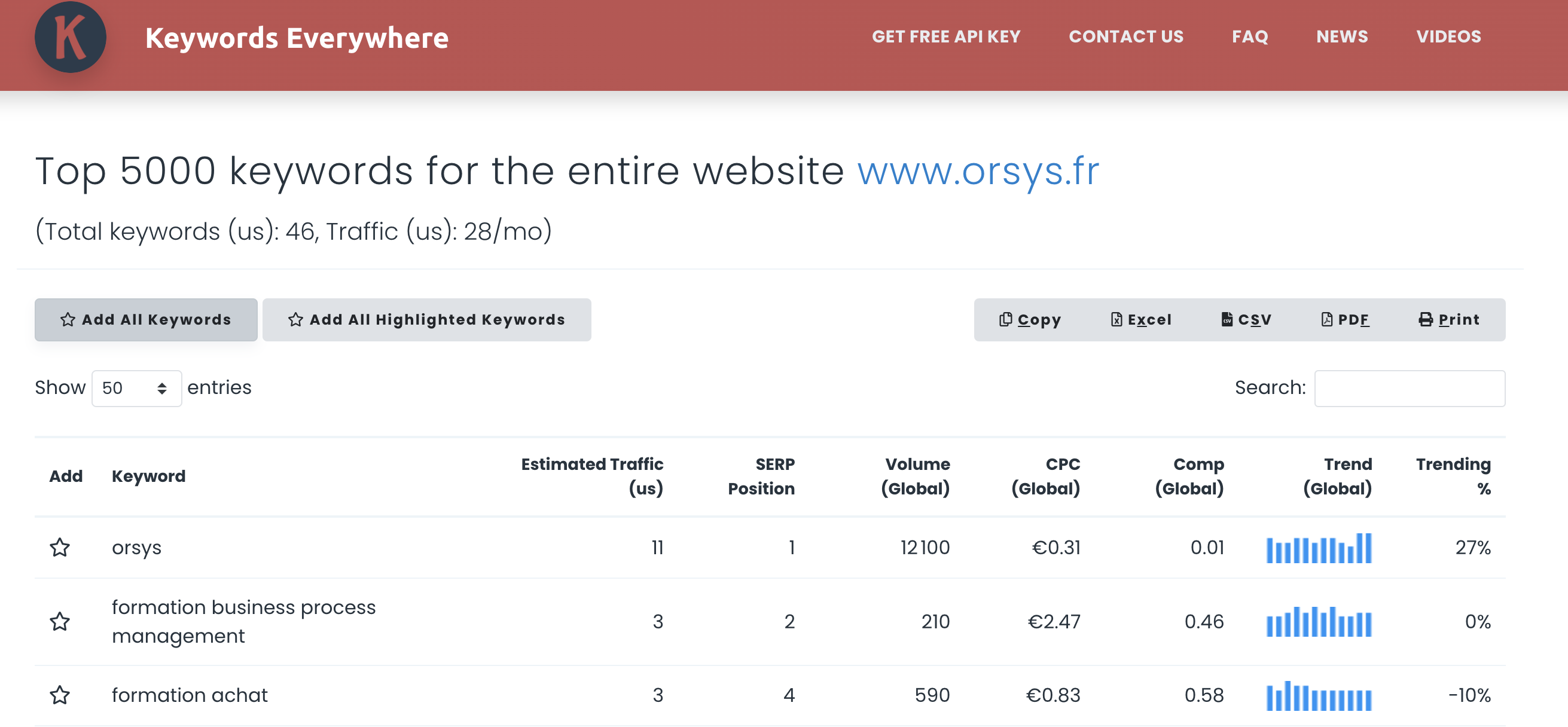Sort by Trend (Global) column
The width and height of the screenshot is (1568, 727).
point(1337,476)
